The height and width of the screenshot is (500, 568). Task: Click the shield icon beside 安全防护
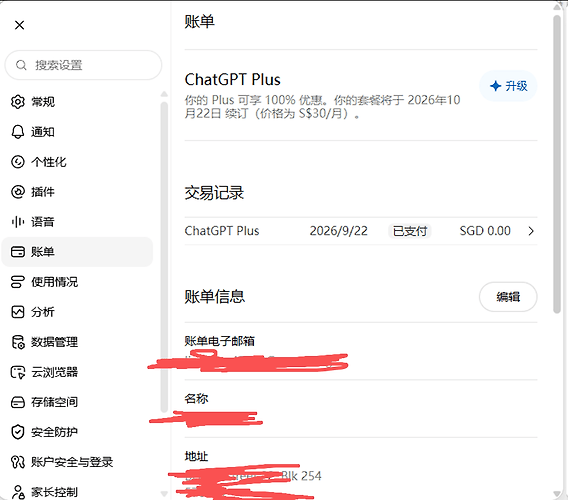click(x=18, y=432)
